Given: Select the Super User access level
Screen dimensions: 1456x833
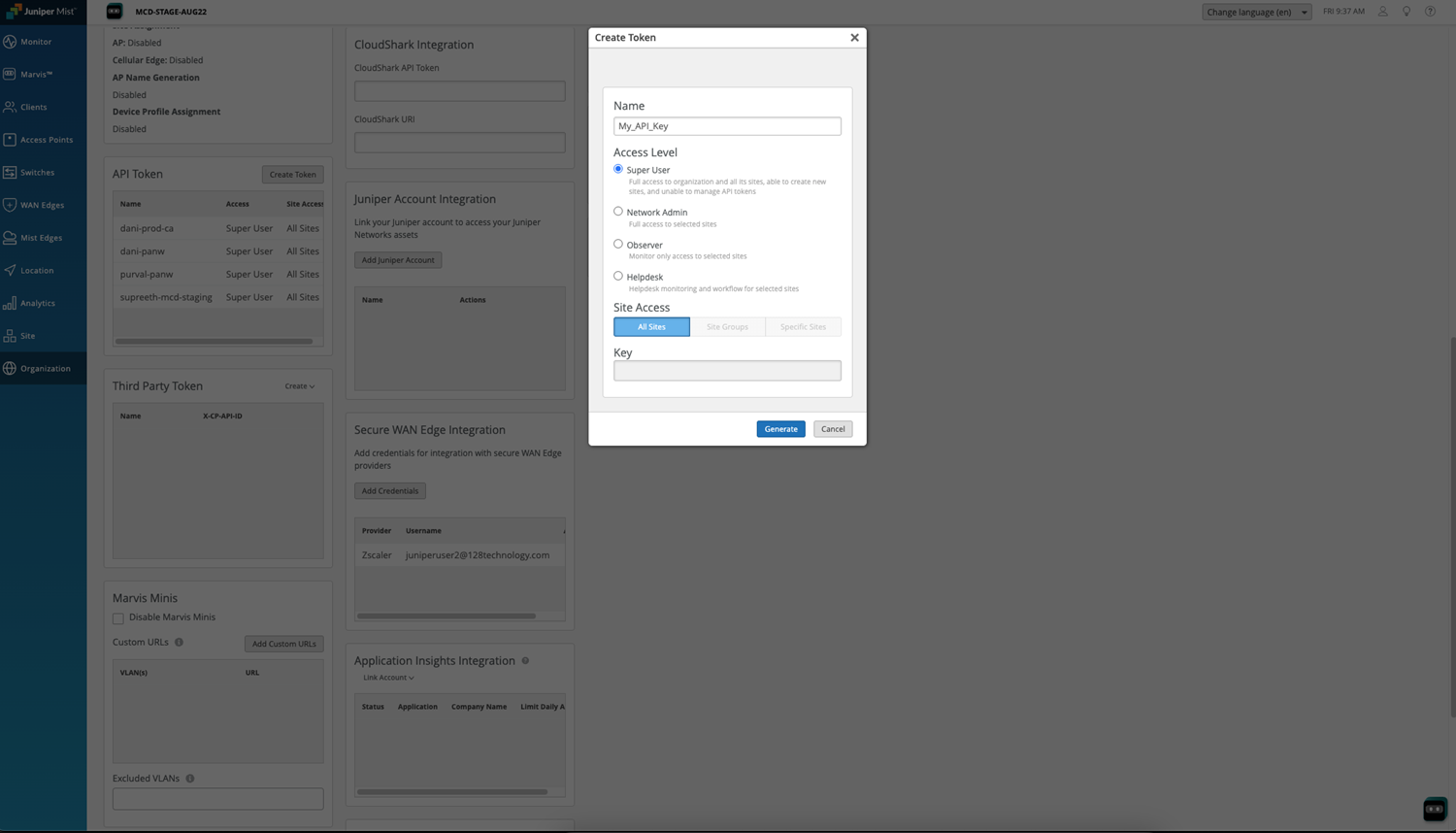Looking at the screenshot, I should tap(618, 169).
